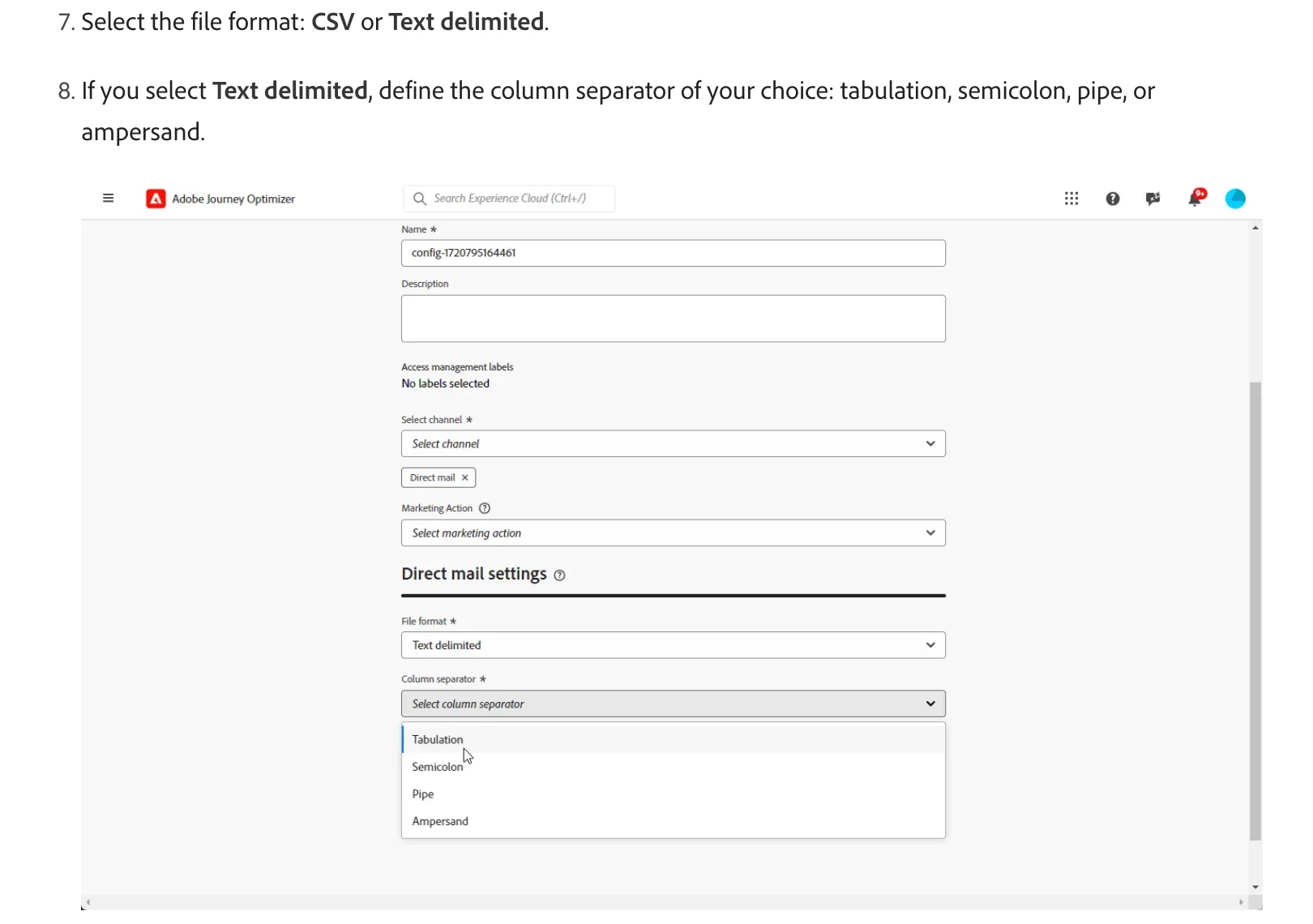Screen dimensions: 1313x924
Task: Remove the Direct mail channel tag
Action: [x=465, y=478]
